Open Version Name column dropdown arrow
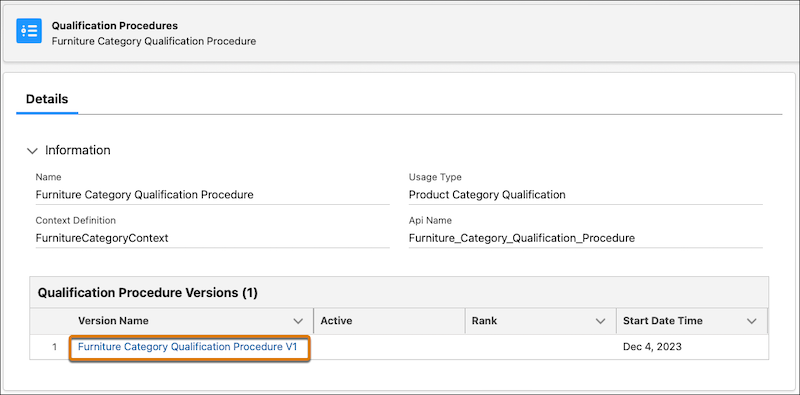This screenshot has height=395, width=800. 298,322
